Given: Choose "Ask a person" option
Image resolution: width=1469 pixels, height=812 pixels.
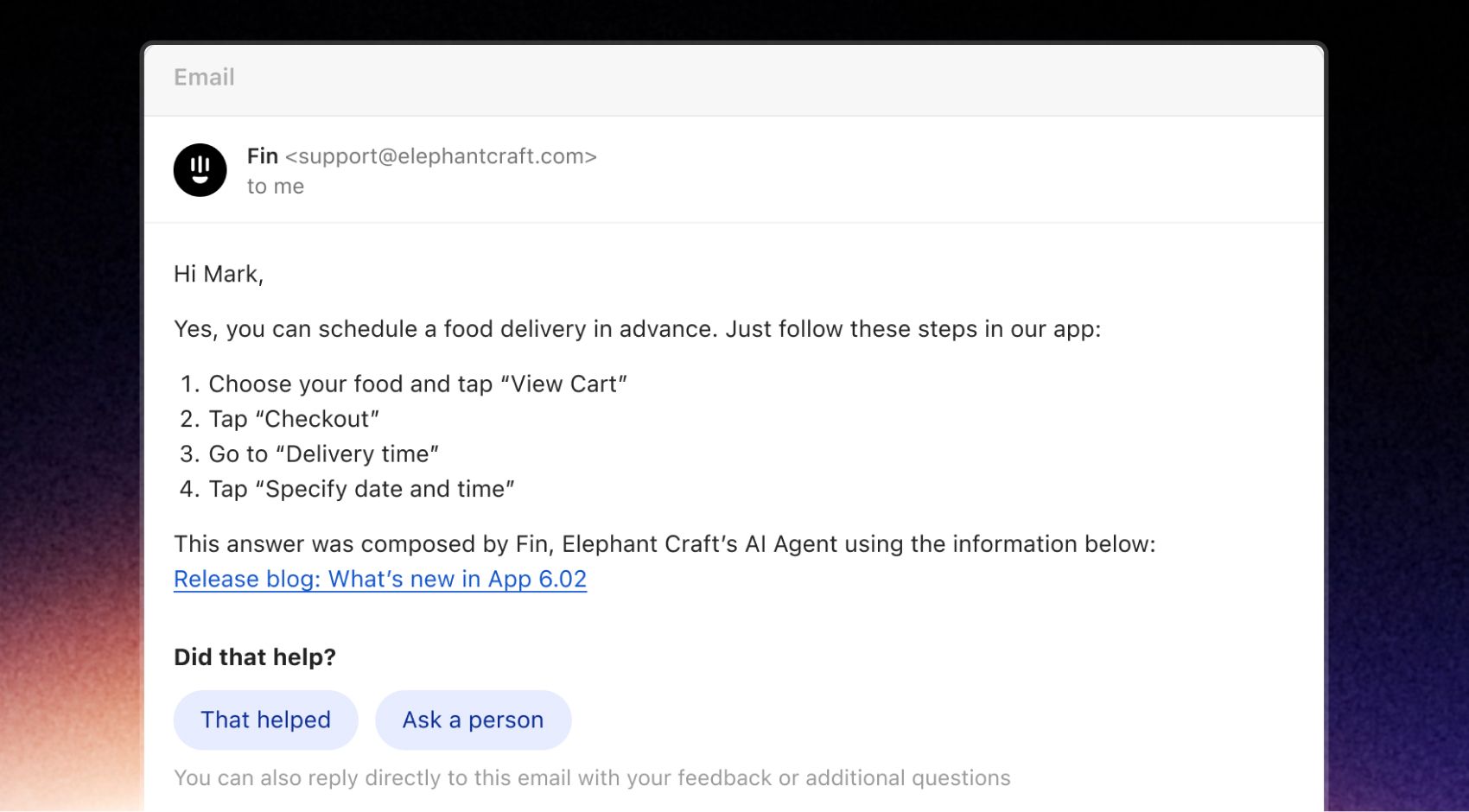Looking at the screenshot, I should point(473,720).
